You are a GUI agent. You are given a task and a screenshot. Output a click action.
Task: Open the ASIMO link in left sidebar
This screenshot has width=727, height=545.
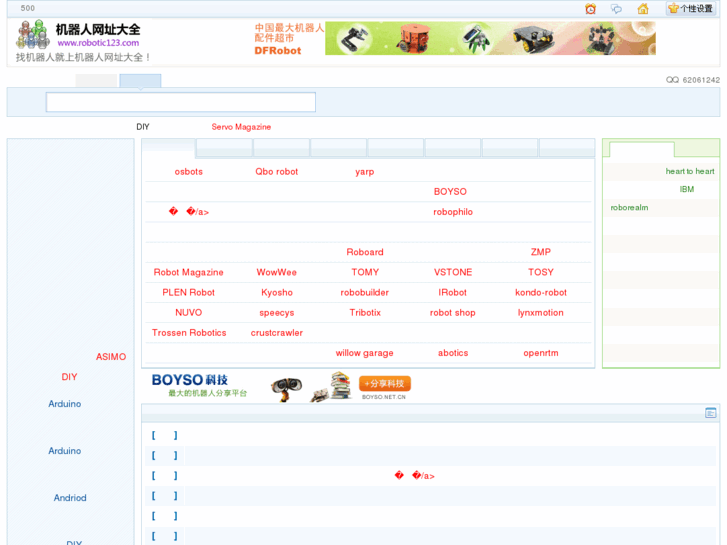click(111, 357)
